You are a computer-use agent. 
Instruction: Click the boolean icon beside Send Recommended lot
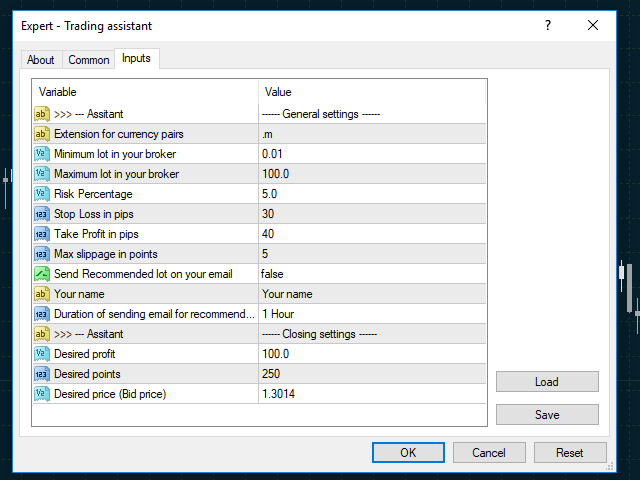42,274
